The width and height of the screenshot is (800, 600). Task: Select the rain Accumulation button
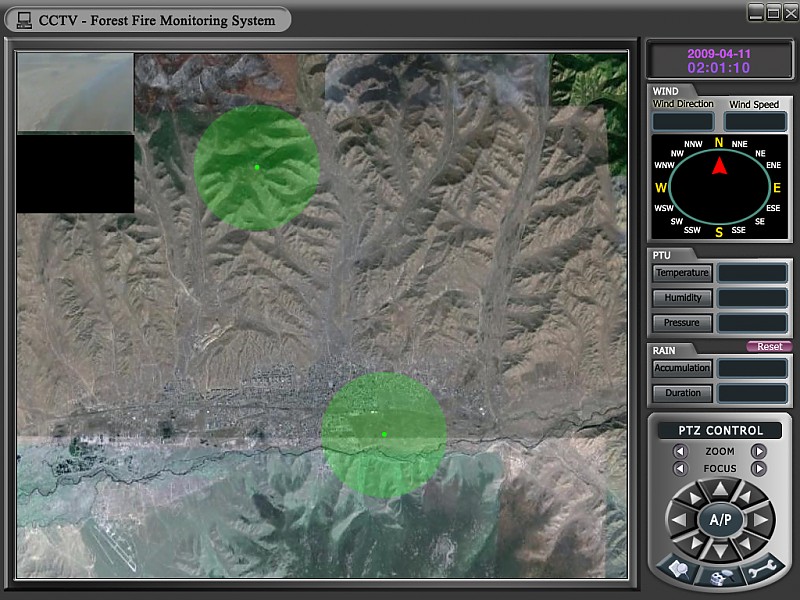[681, 368]
